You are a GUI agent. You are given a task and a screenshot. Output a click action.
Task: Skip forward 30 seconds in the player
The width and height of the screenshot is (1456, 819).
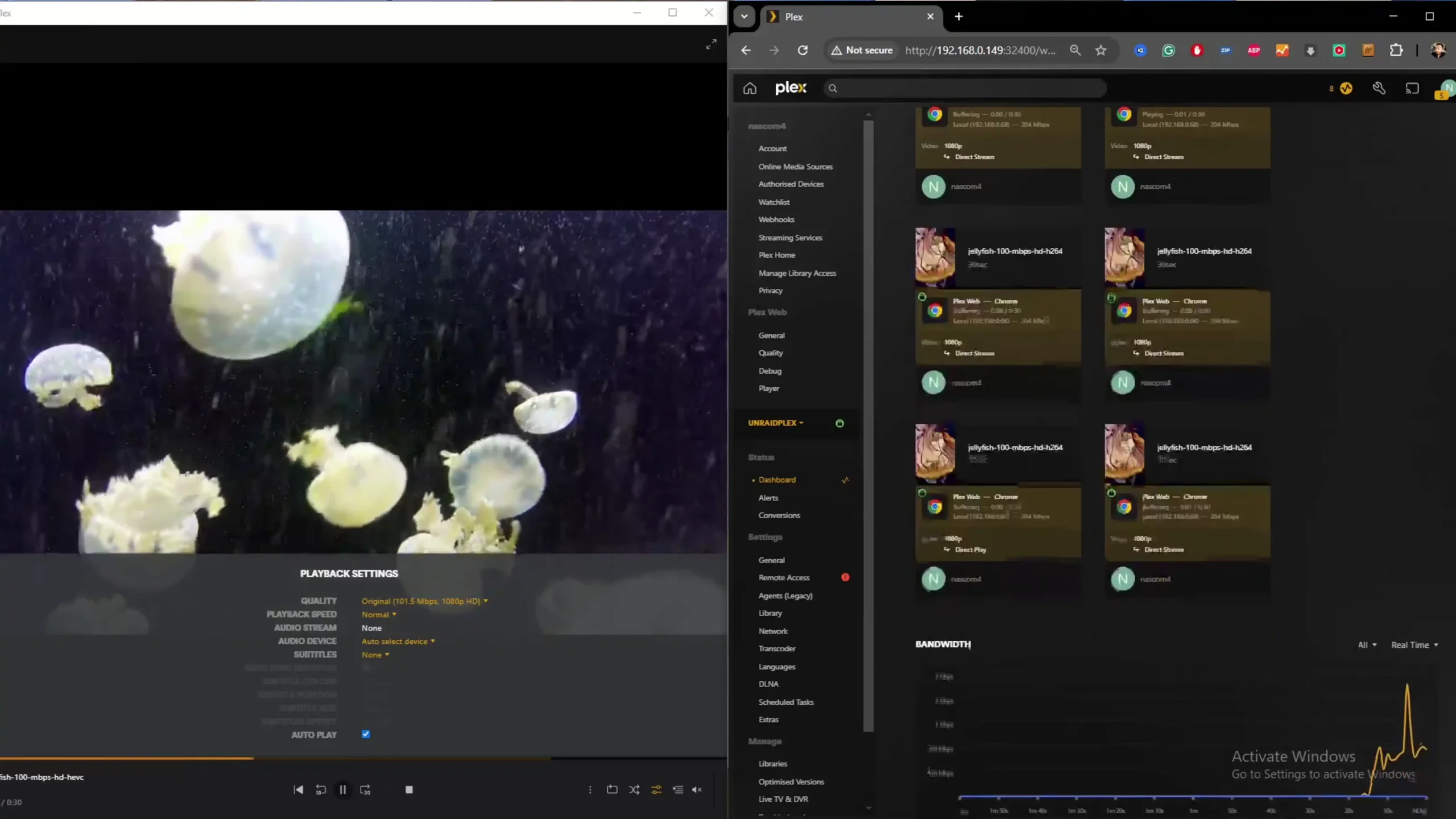pos(365,789)
